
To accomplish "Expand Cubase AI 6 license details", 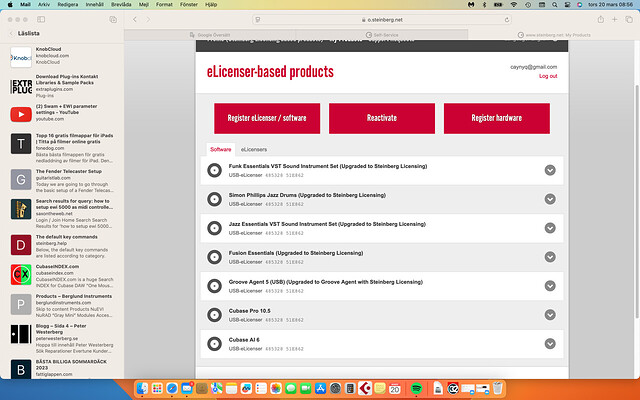I will (x=550, y=344).
